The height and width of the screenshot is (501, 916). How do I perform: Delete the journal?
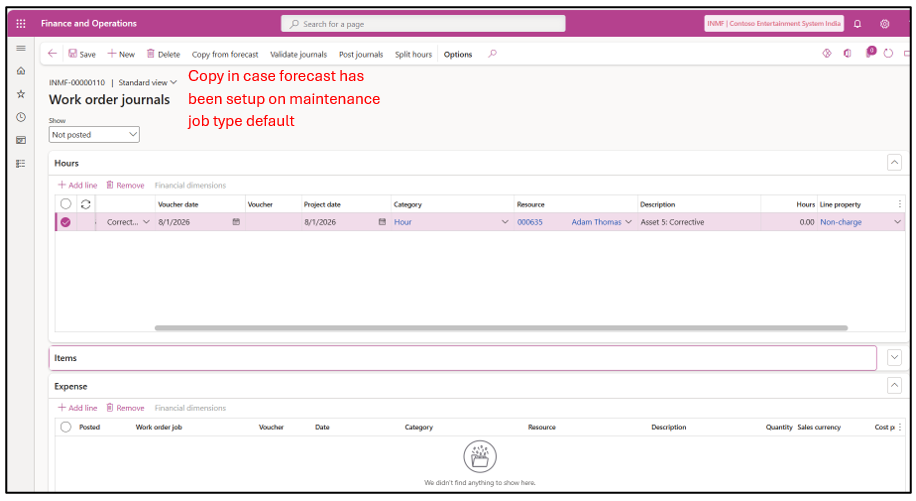(163, 54)
